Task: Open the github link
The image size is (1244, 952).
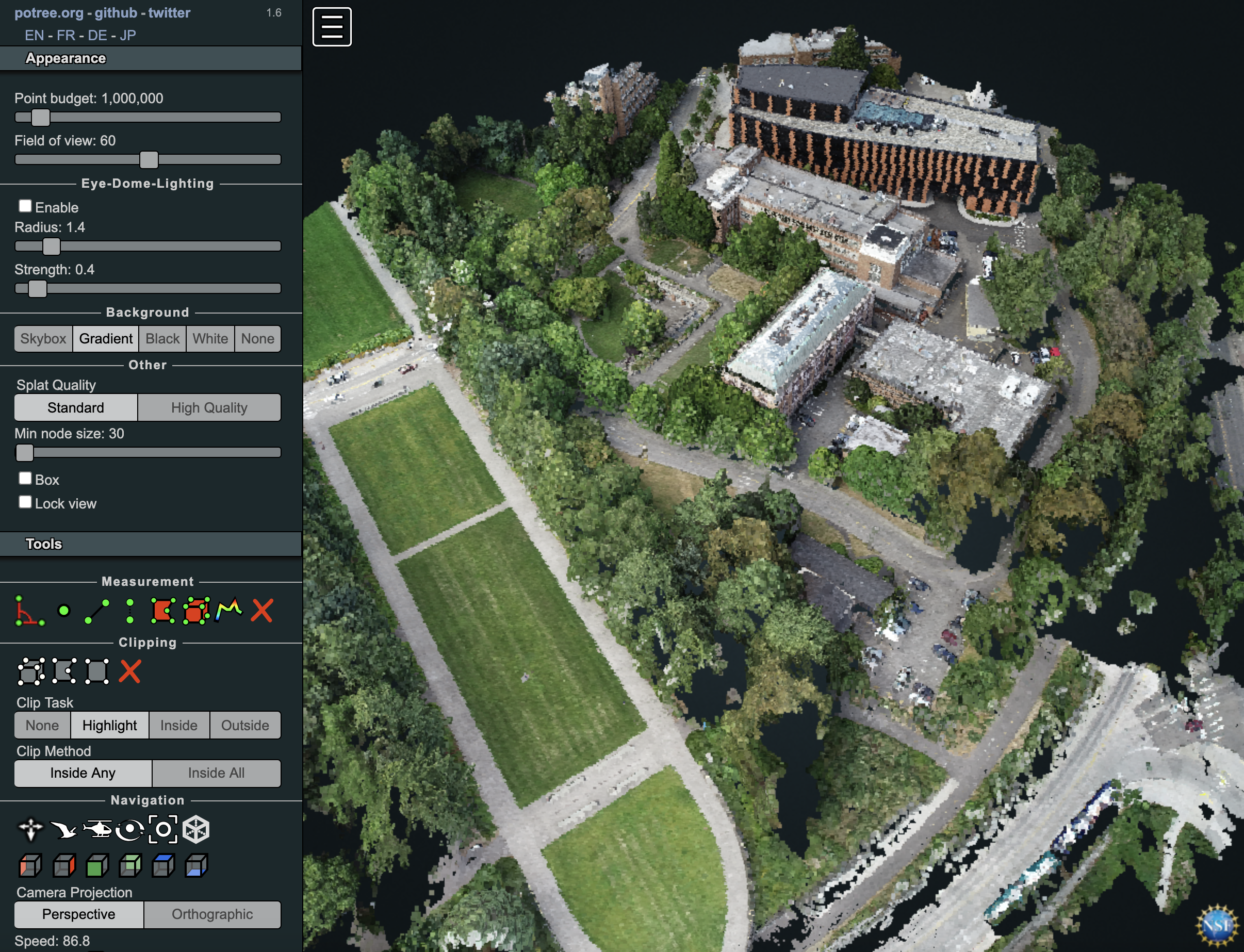Action: tap(116, 12)
